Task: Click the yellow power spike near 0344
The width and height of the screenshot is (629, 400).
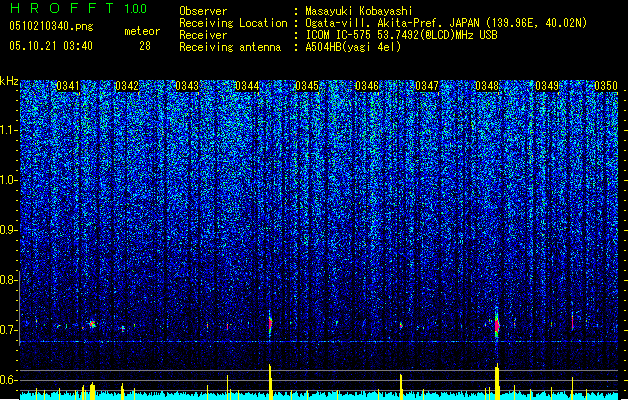Action: (270, 382)
